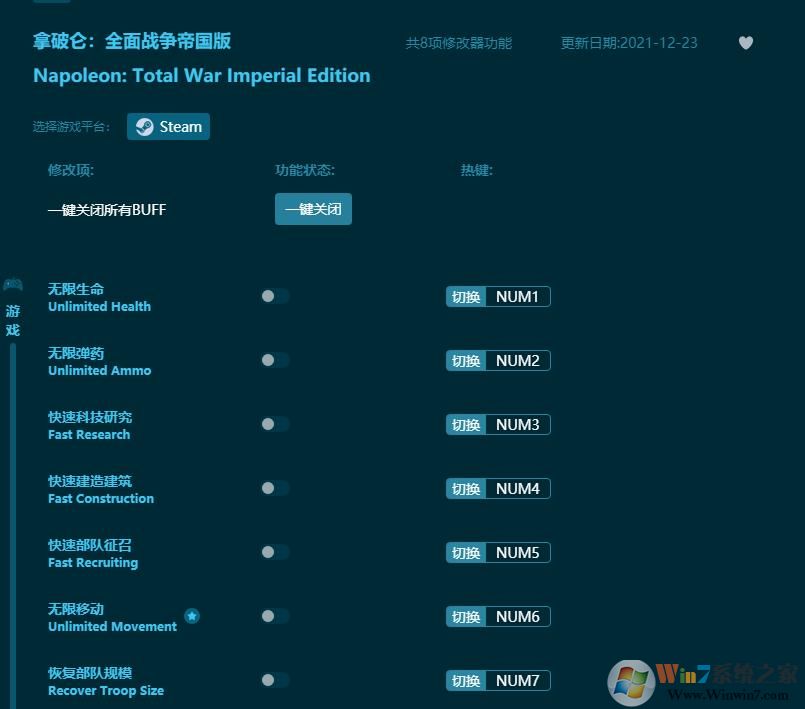Click 切换 next to the NUM1 hotkey
The image size is (805, 709).
pyautogui.click(x=465, y=296)
